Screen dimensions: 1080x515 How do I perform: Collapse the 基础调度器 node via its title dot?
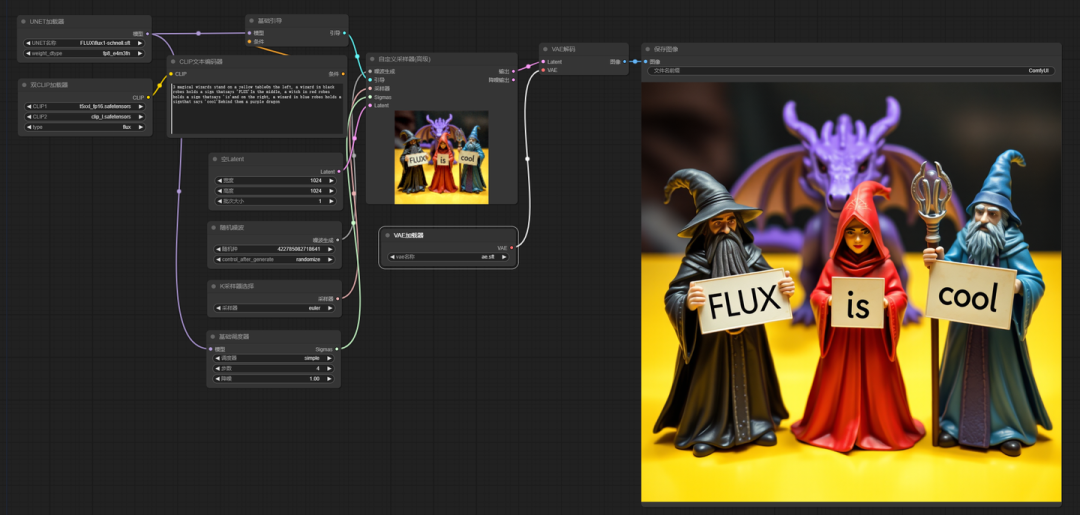coord(214,337)
